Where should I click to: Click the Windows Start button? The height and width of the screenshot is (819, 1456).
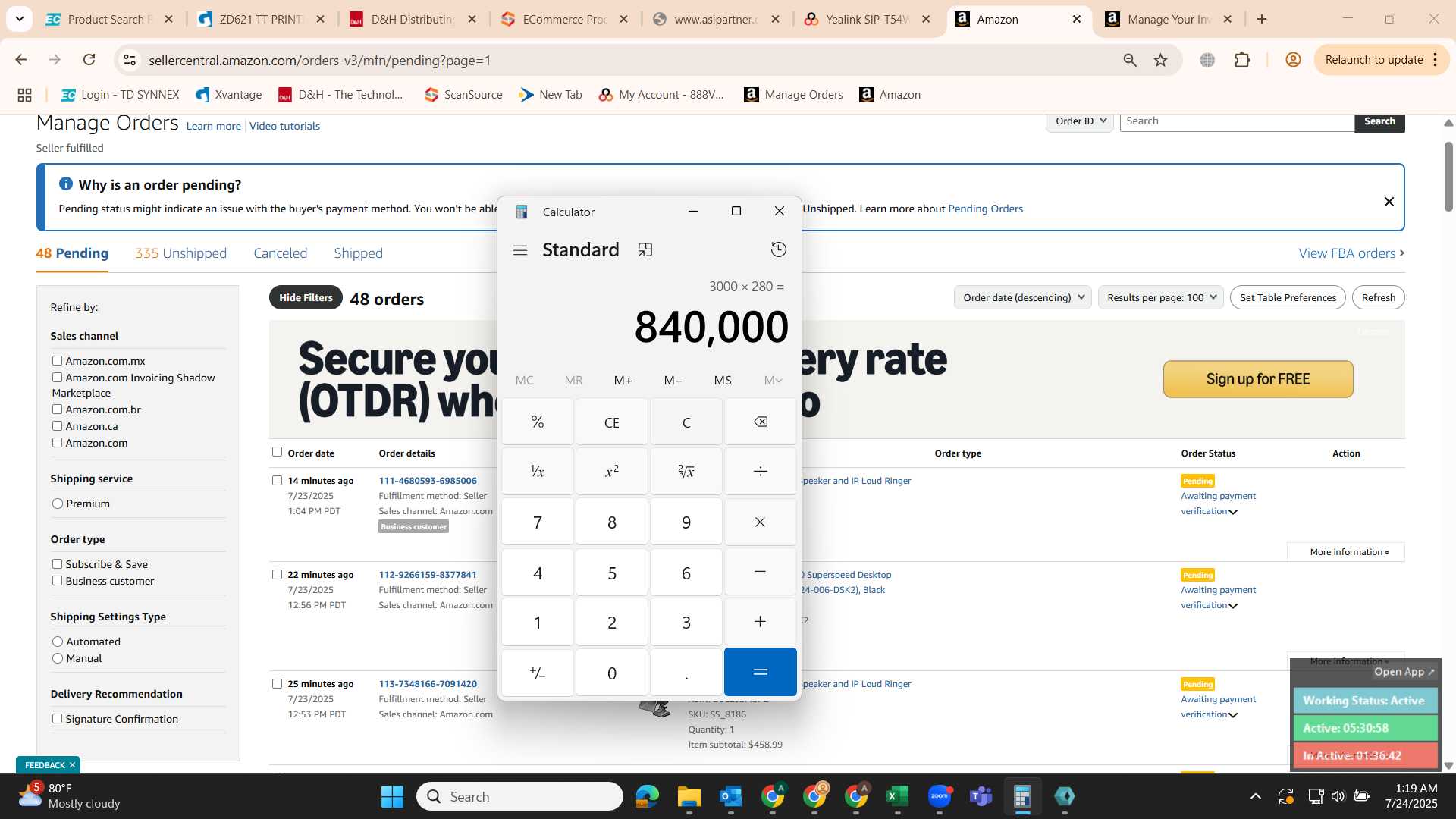(392, 796)
